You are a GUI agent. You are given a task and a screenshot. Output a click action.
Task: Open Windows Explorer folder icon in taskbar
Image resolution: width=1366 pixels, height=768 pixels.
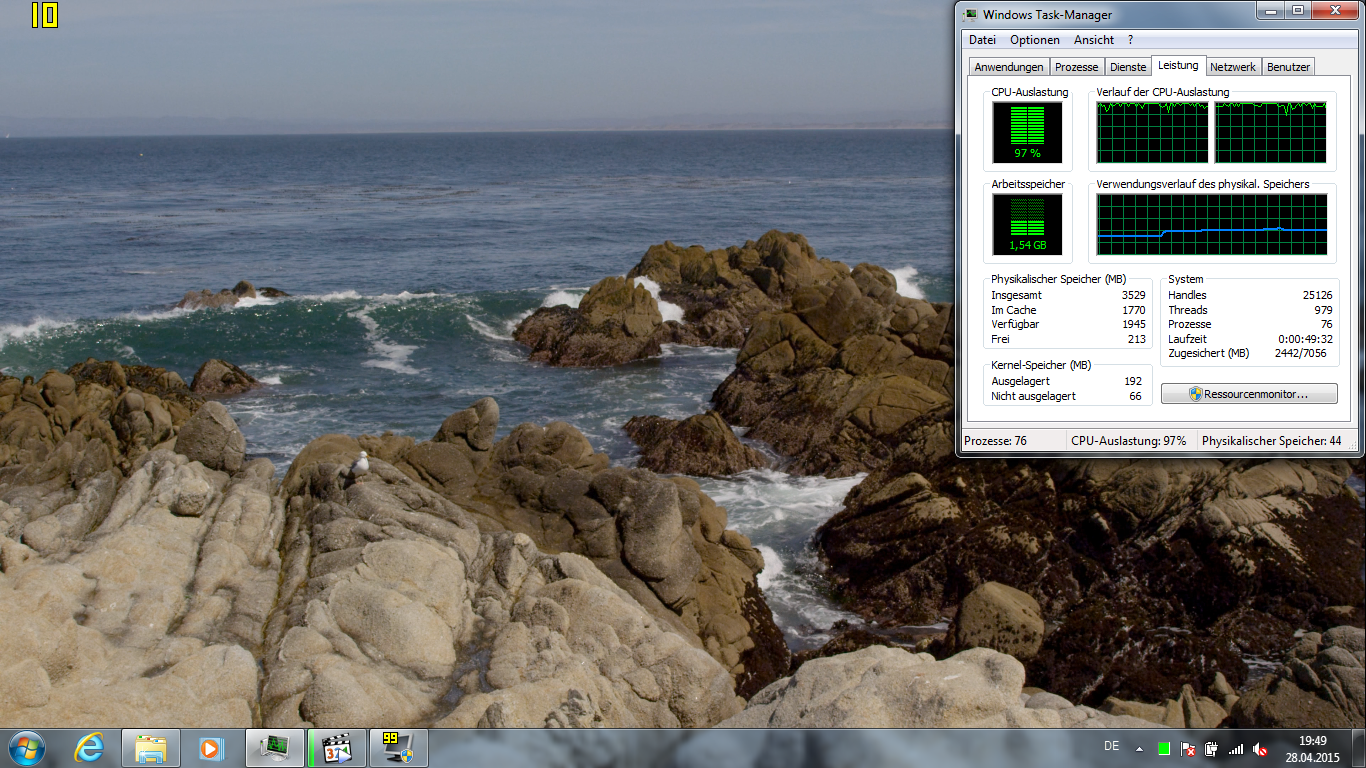[x=151, y=748]
